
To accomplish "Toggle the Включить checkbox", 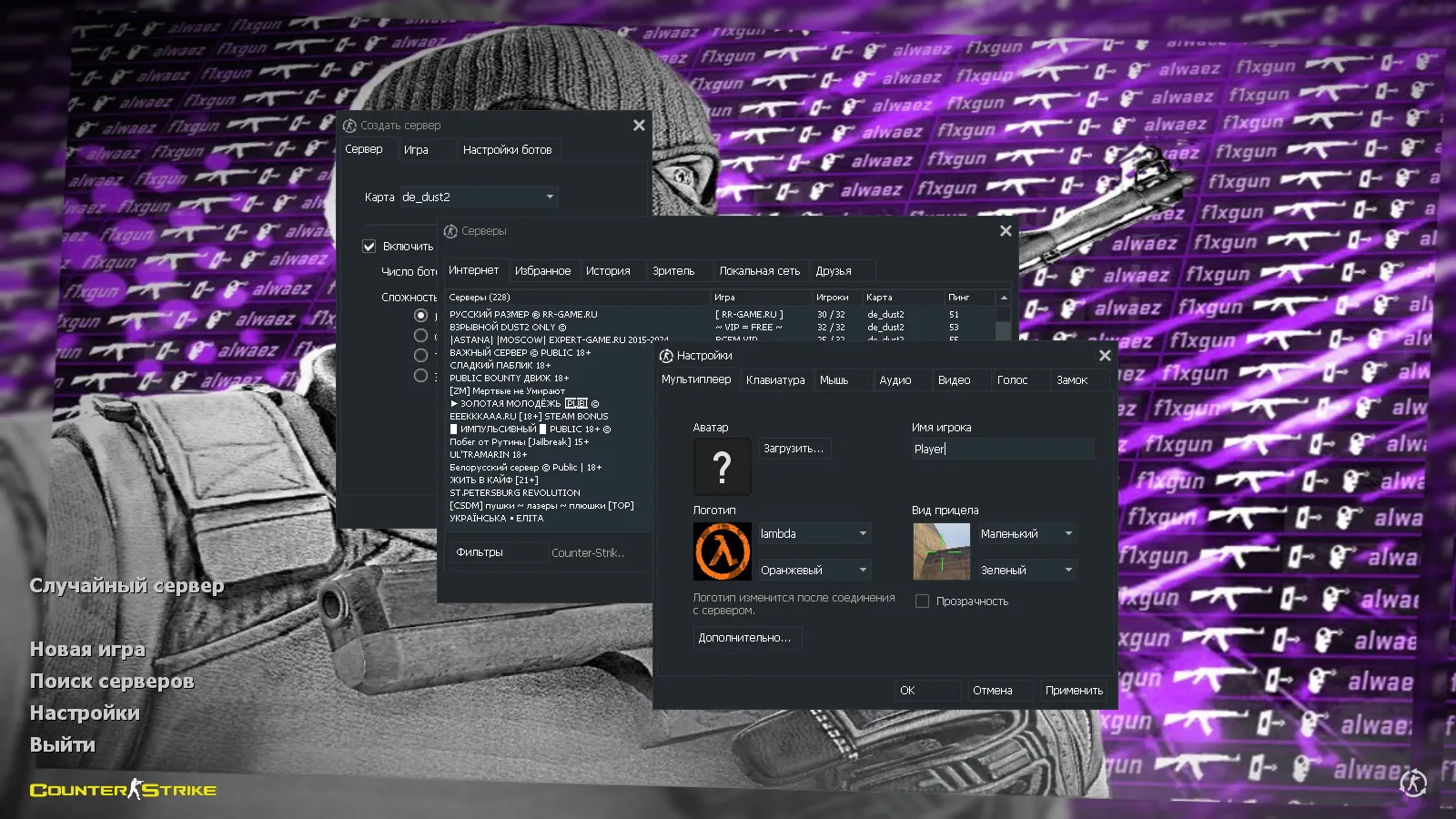I will pyautogui.click(x=369, y=246).
